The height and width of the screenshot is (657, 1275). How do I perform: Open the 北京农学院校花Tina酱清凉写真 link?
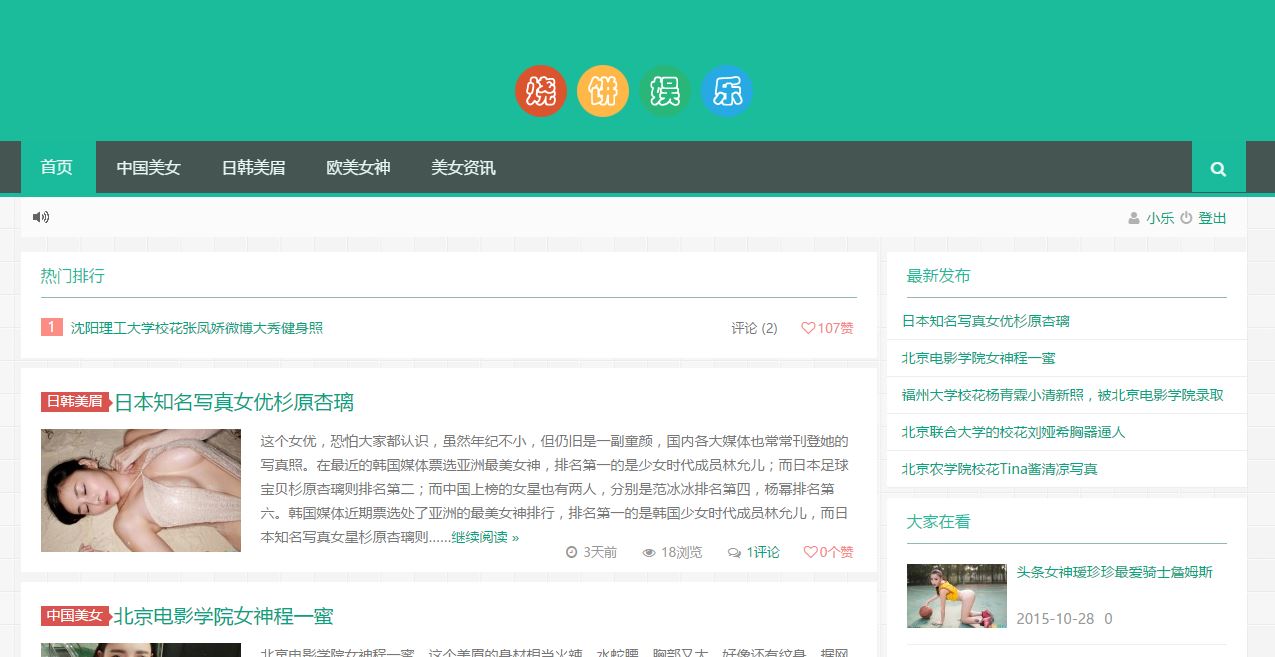(999, 469)
